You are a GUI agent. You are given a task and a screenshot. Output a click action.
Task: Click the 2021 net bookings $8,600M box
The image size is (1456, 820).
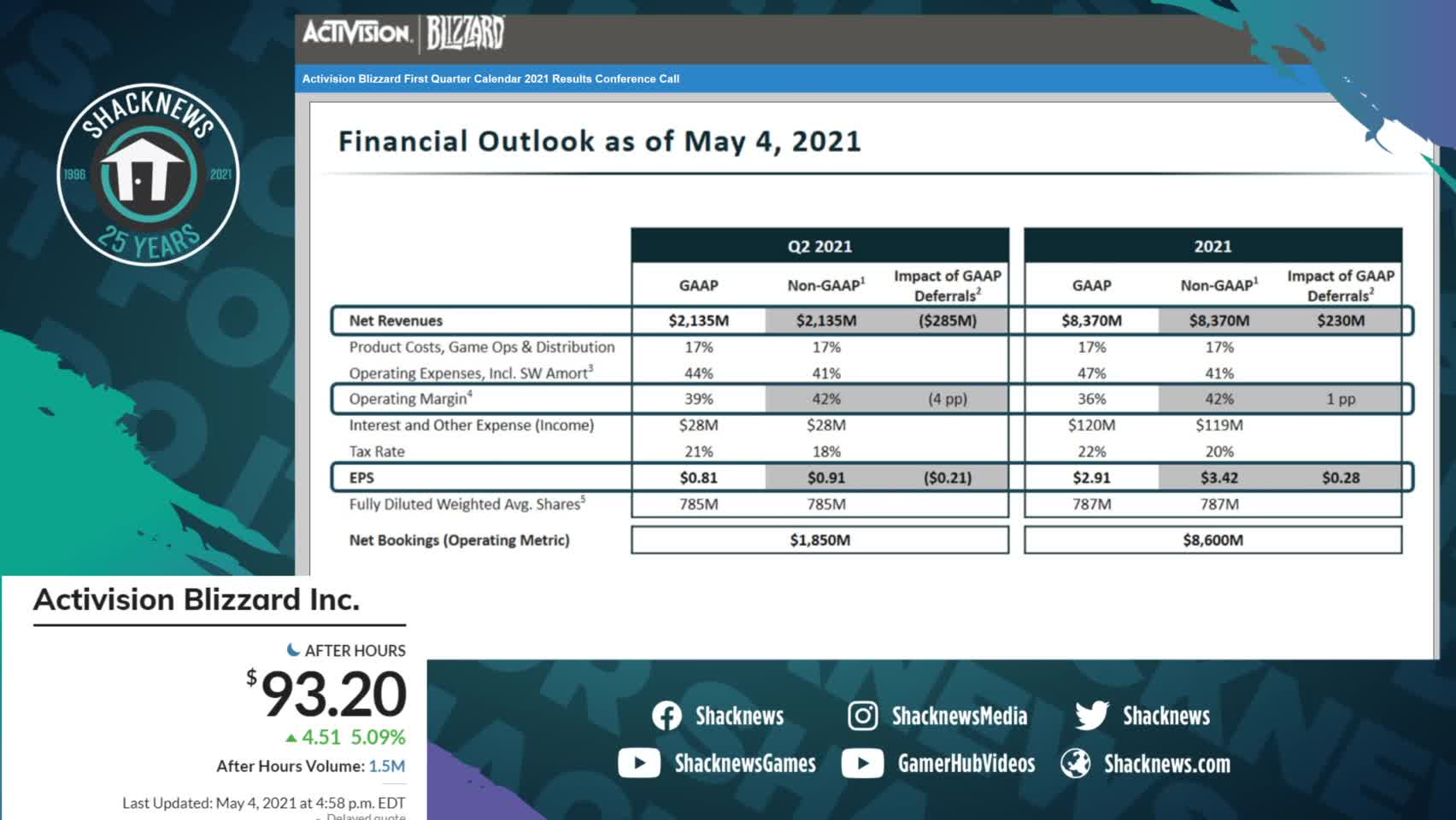pyautogui.click(x=1212, y=540)
